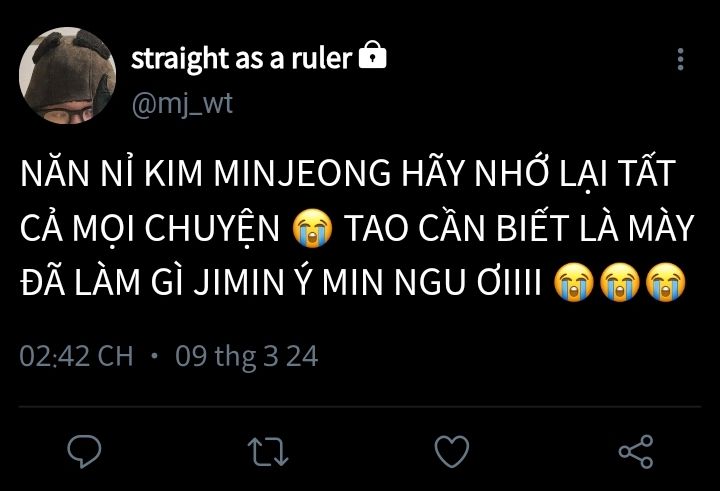This screenshot has width=720, height=491.
Task: Click the first crying emoji after ƠIIII
Action: pyautogui.click(x=574, y=282)
